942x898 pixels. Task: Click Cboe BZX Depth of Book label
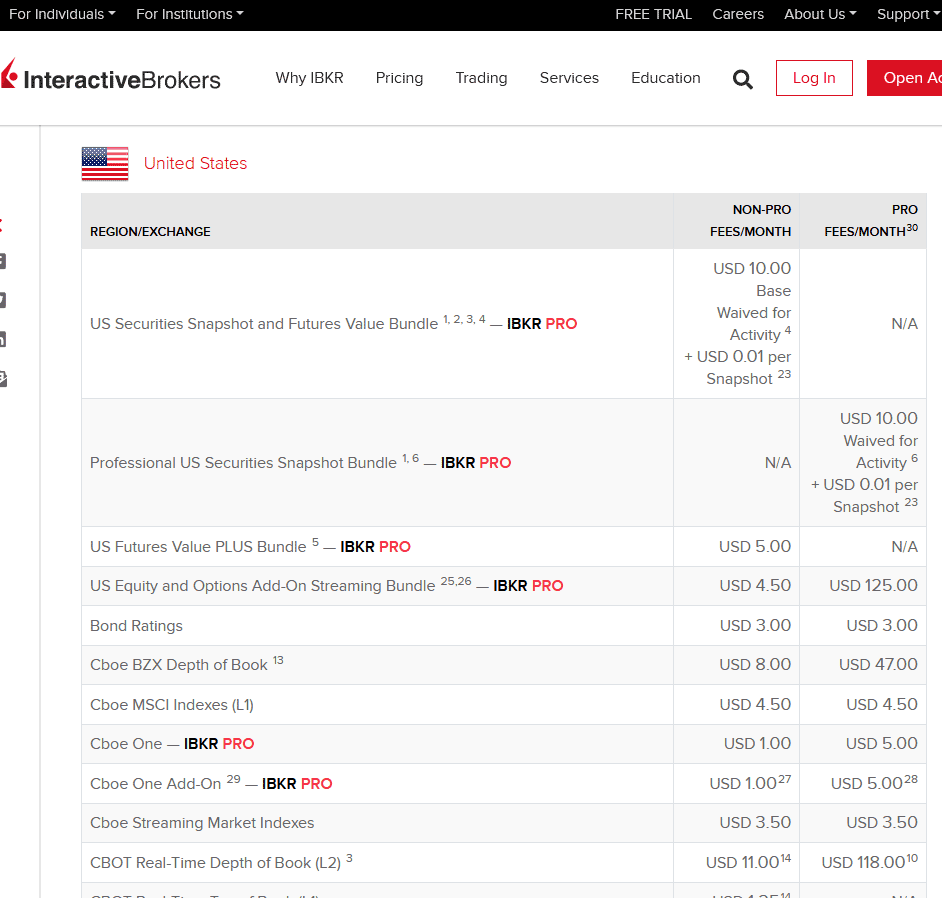(178, 665)
